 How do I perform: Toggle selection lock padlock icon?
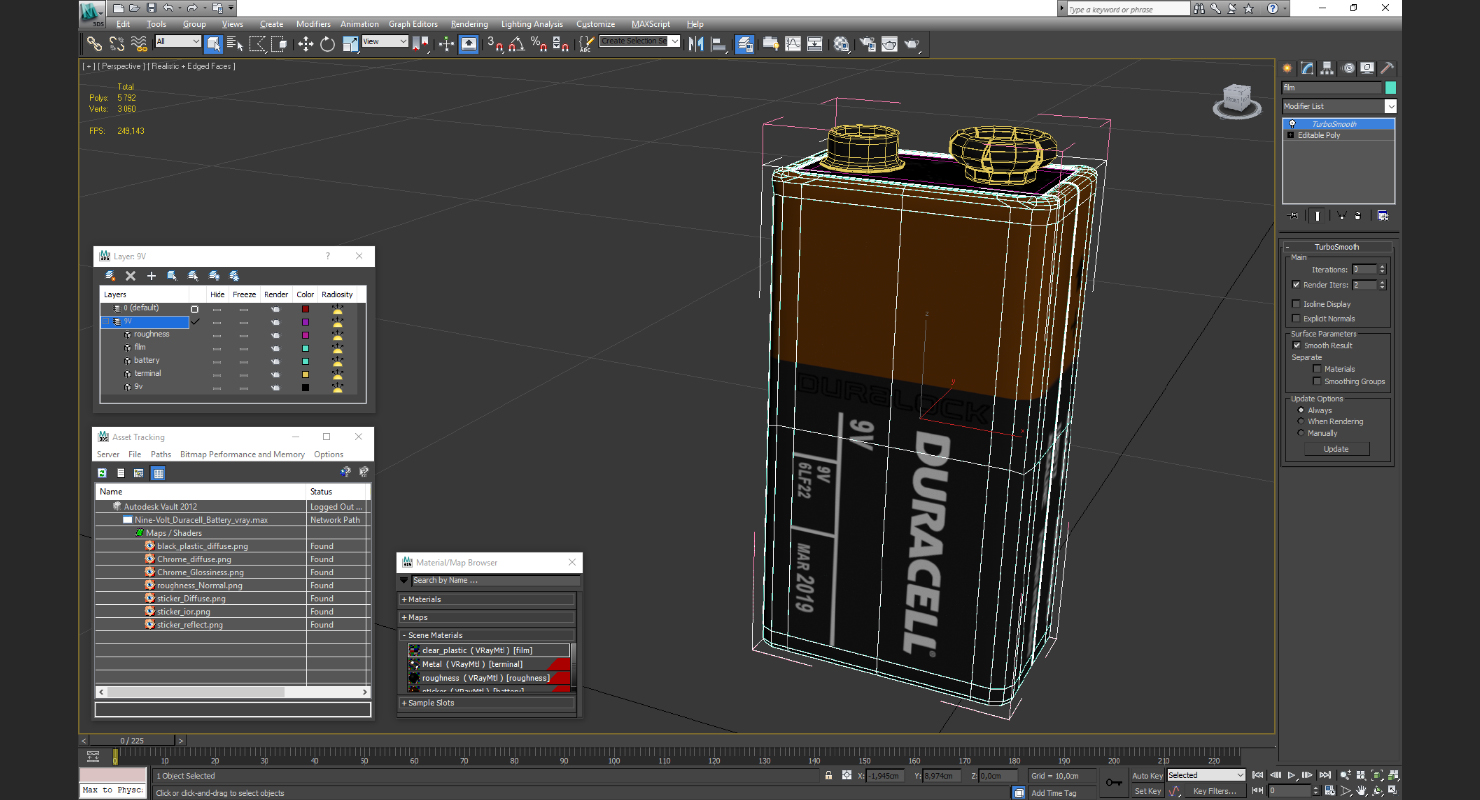click(828, 776)
